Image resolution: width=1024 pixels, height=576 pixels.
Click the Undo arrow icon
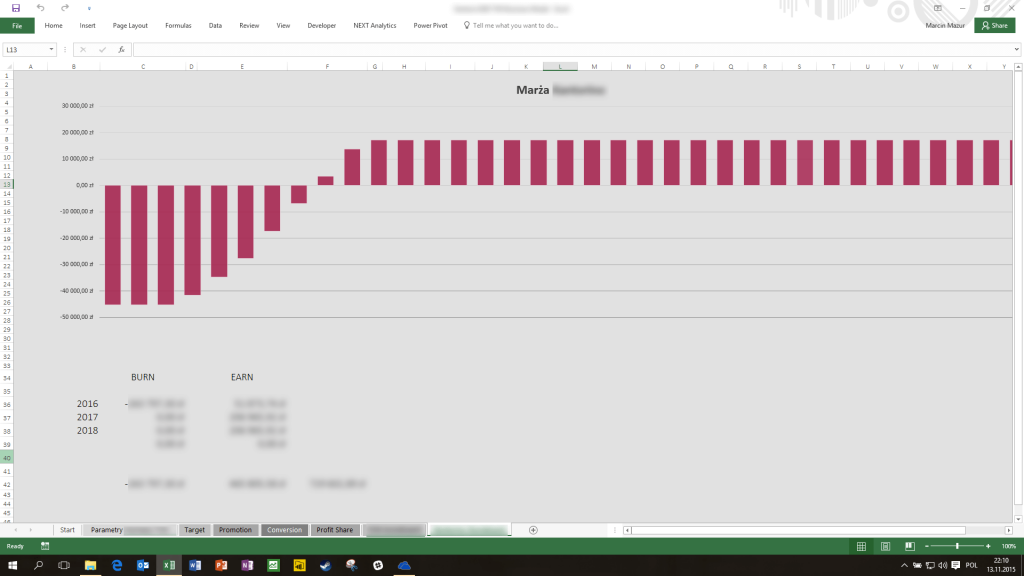[40, 8]
